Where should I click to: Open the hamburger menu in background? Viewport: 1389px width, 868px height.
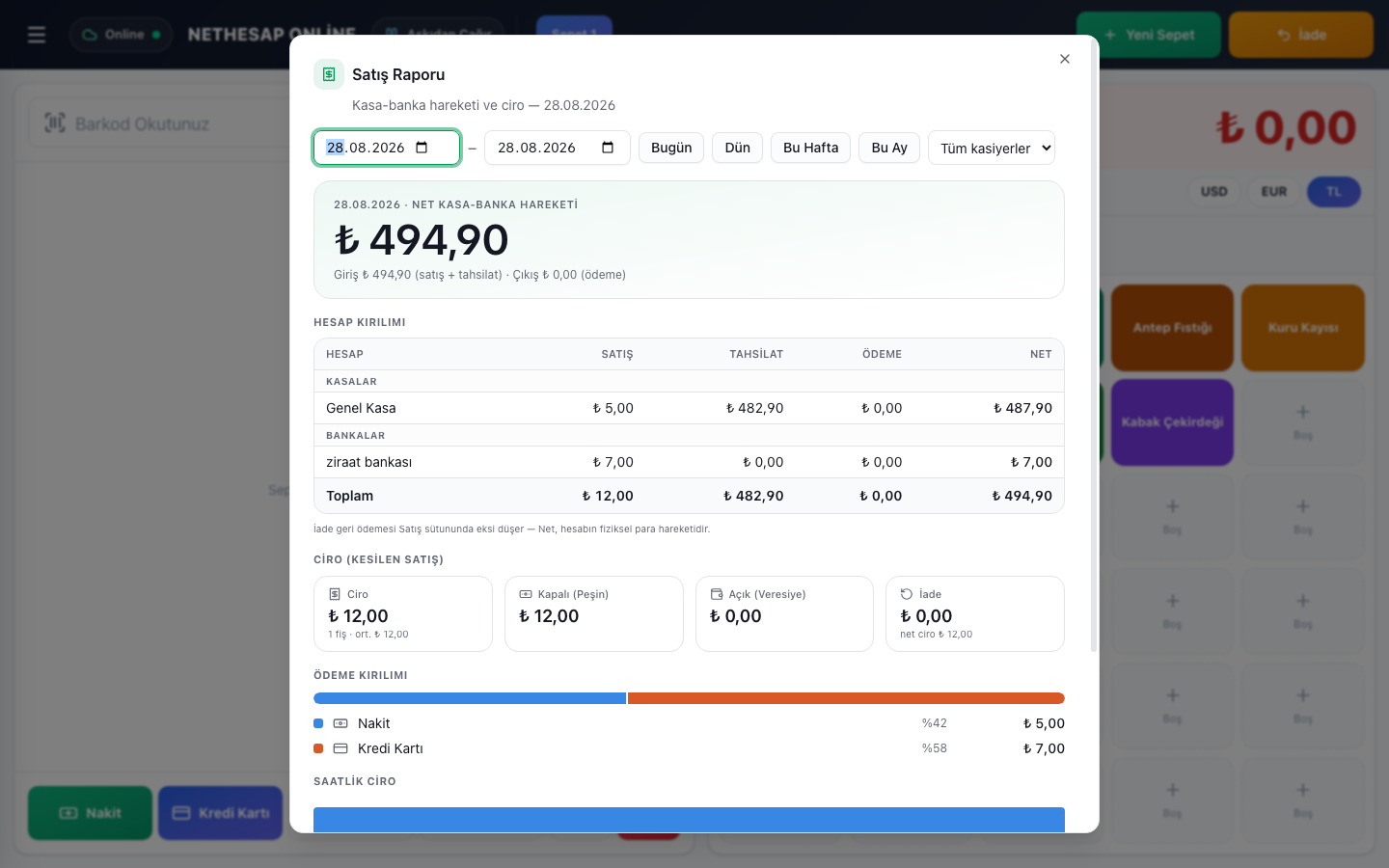37,35
